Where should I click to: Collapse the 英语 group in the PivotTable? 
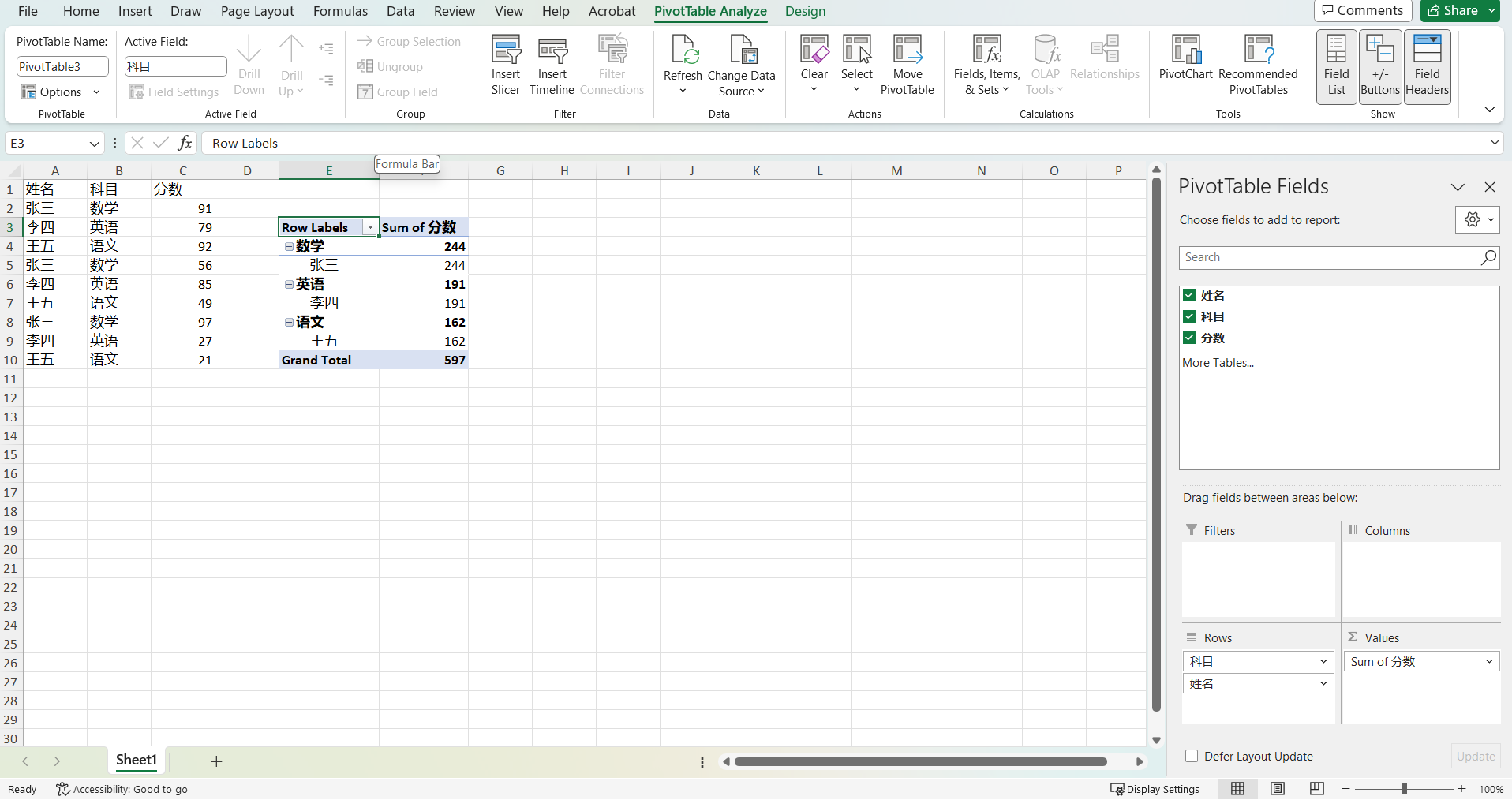(289, 284)
